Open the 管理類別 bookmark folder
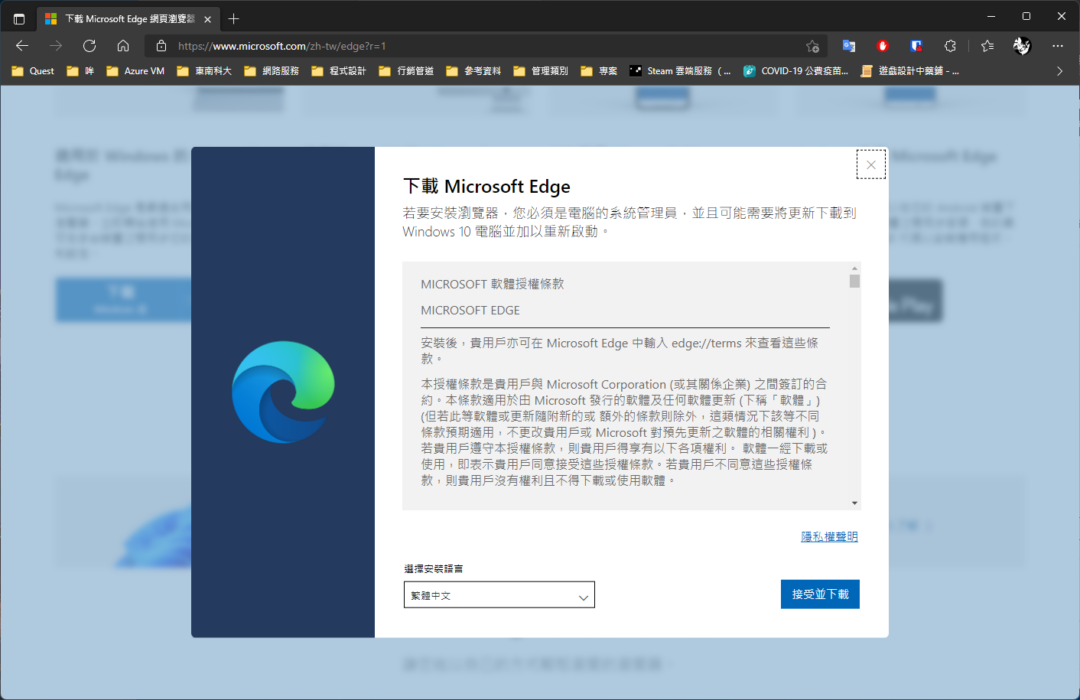This screenshot has height=700, width=1080. (x=541, y=71)
